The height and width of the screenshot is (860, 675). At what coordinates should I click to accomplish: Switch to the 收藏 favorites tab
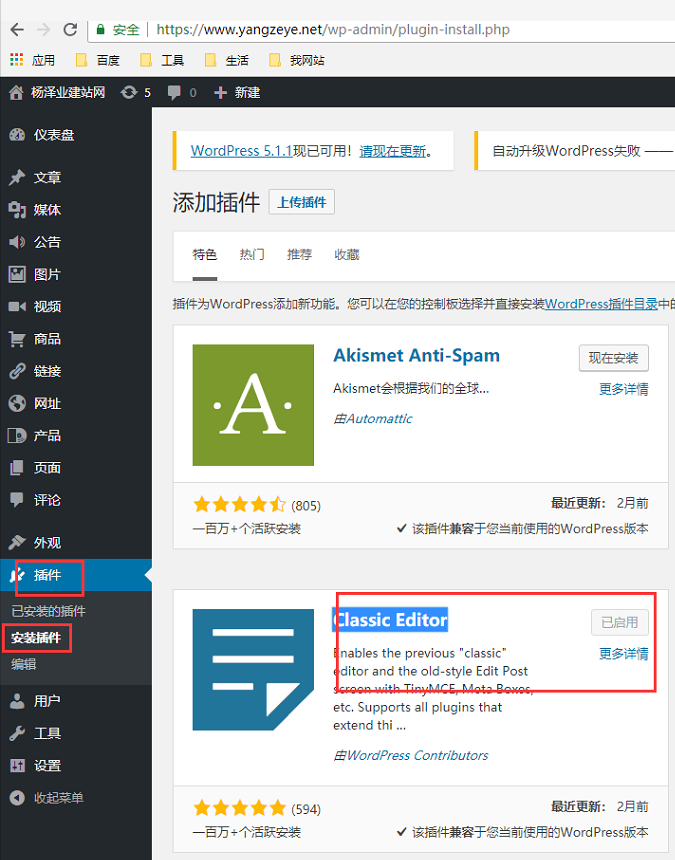click(347, 254)
